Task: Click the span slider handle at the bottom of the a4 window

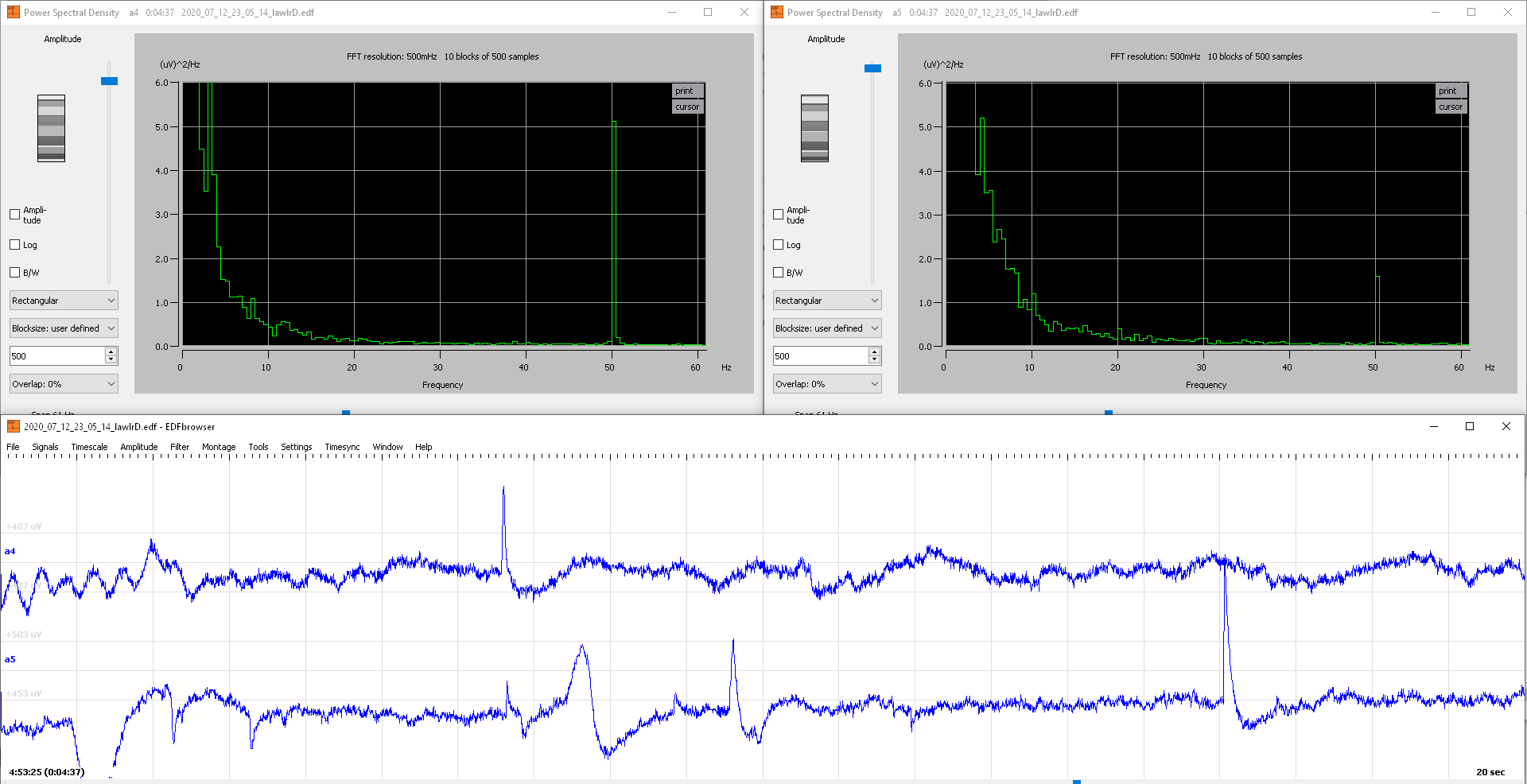Action: click(346, 413)
